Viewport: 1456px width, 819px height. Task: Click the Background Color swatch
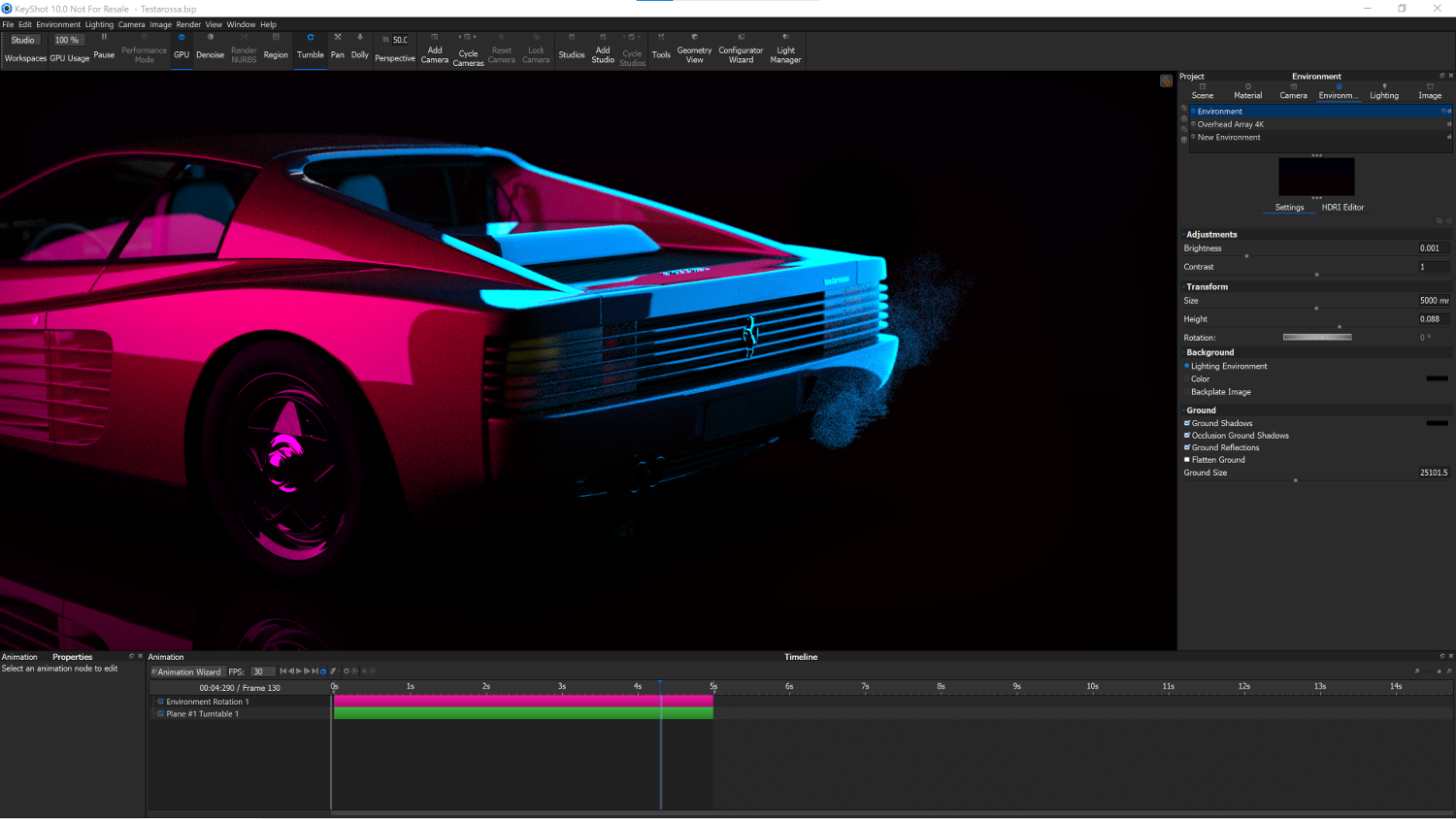1437,378
